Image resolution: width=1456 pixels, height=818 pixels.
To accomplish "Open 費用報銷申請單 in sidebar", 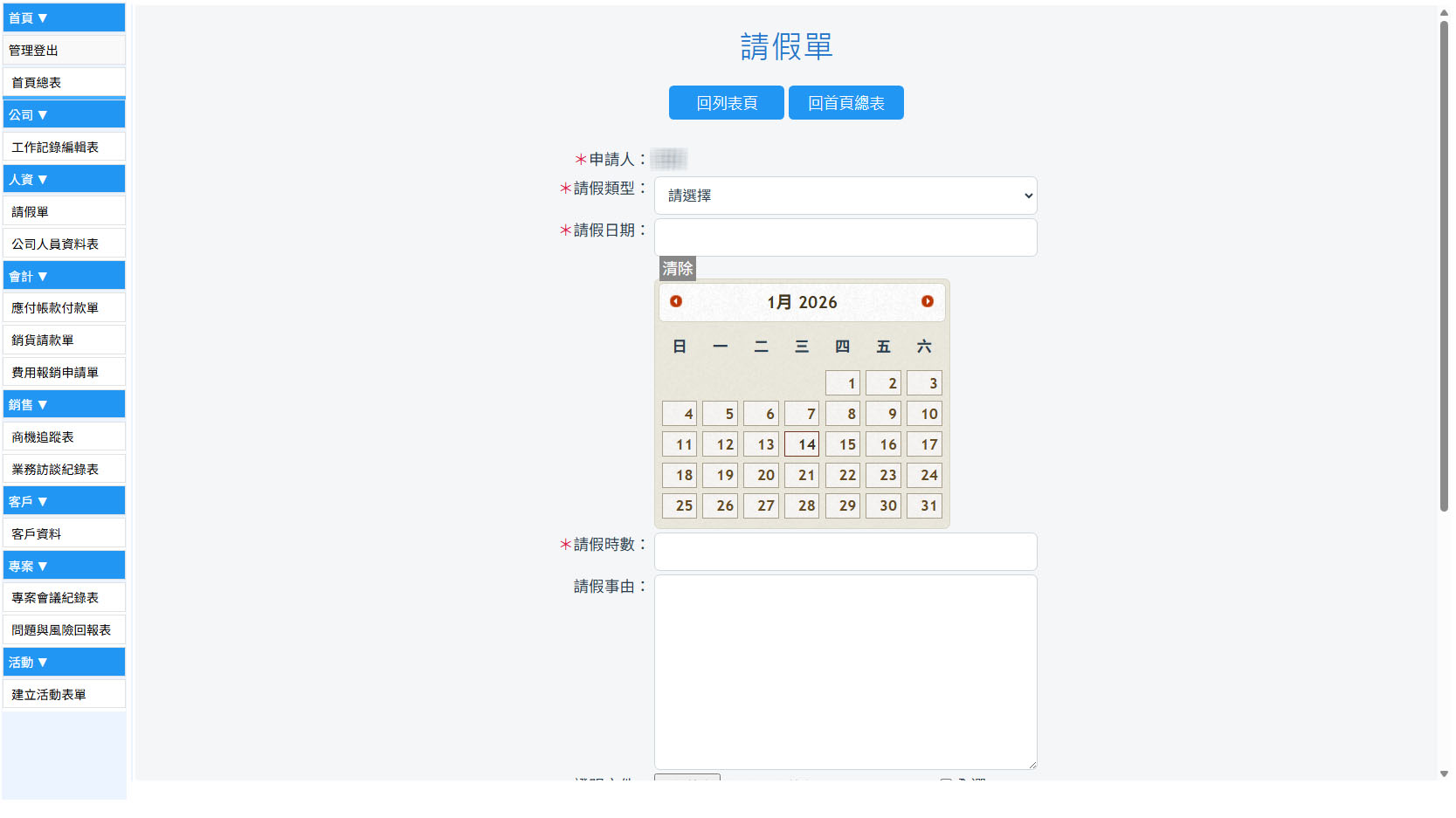I will 64,372.
